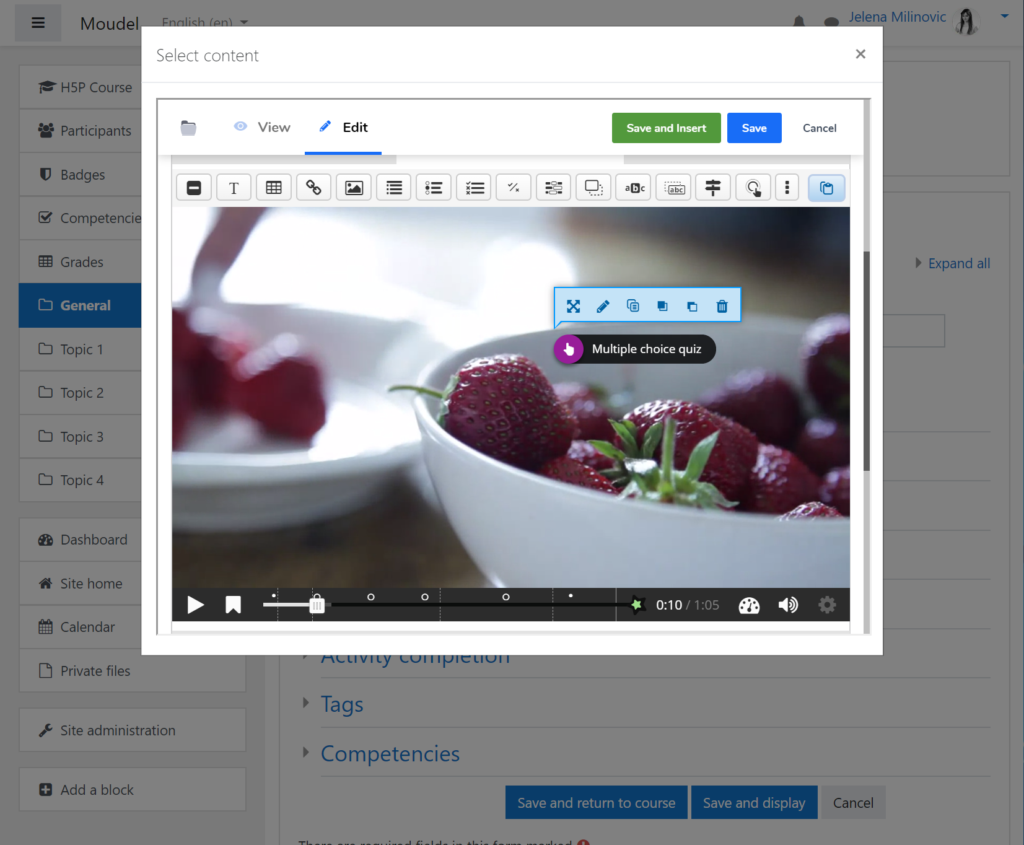Delete the Multiple choice quiz interaction
This screenshot has height=845, width=1024.
pos(722,307)
